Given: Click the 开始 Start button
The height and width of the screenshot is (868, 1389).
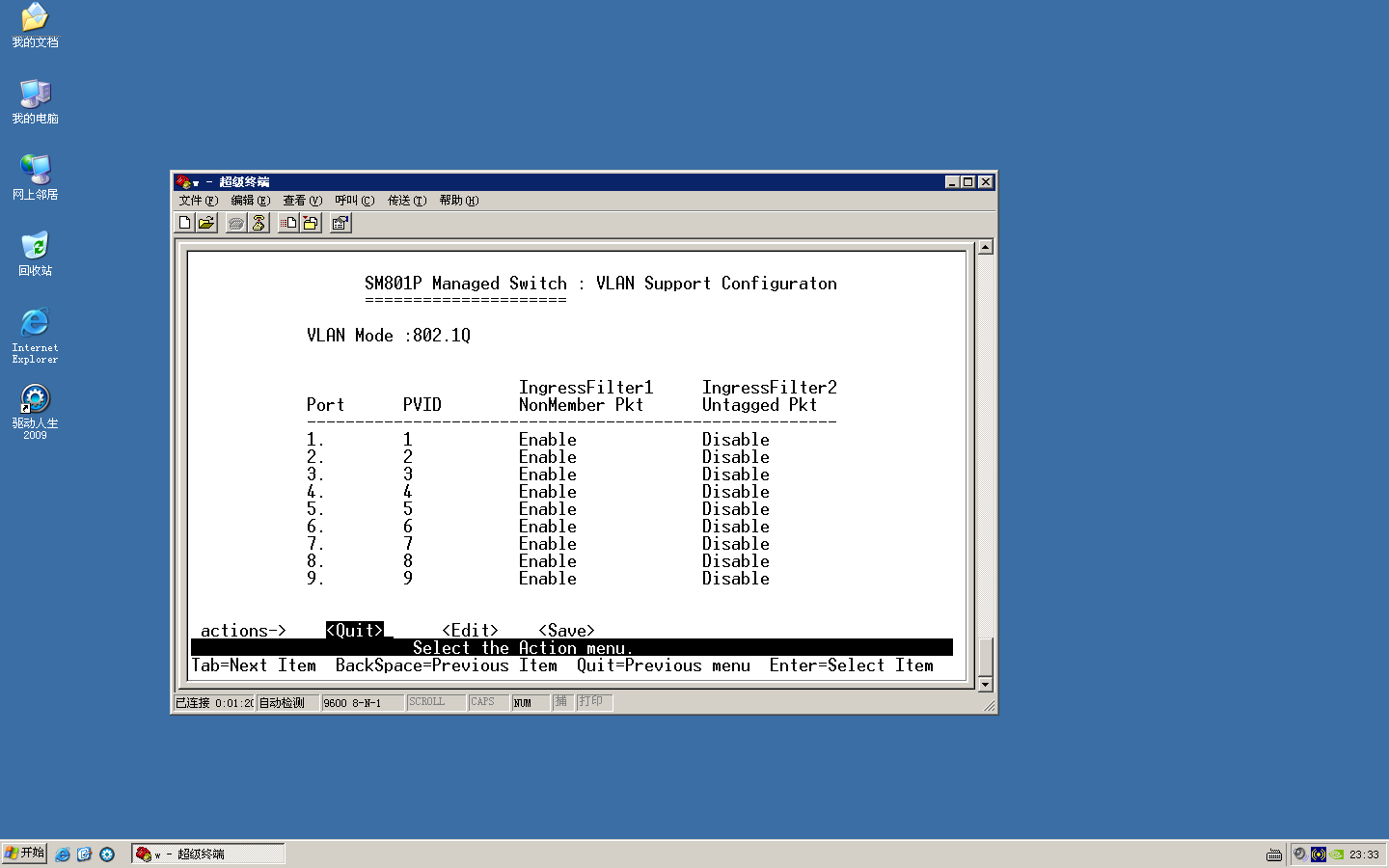Looking at the screenshot, I should coord(24,854).
